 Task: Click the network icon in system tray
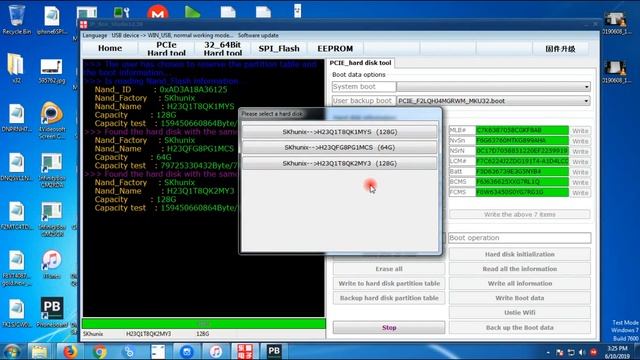pos(571,352)
